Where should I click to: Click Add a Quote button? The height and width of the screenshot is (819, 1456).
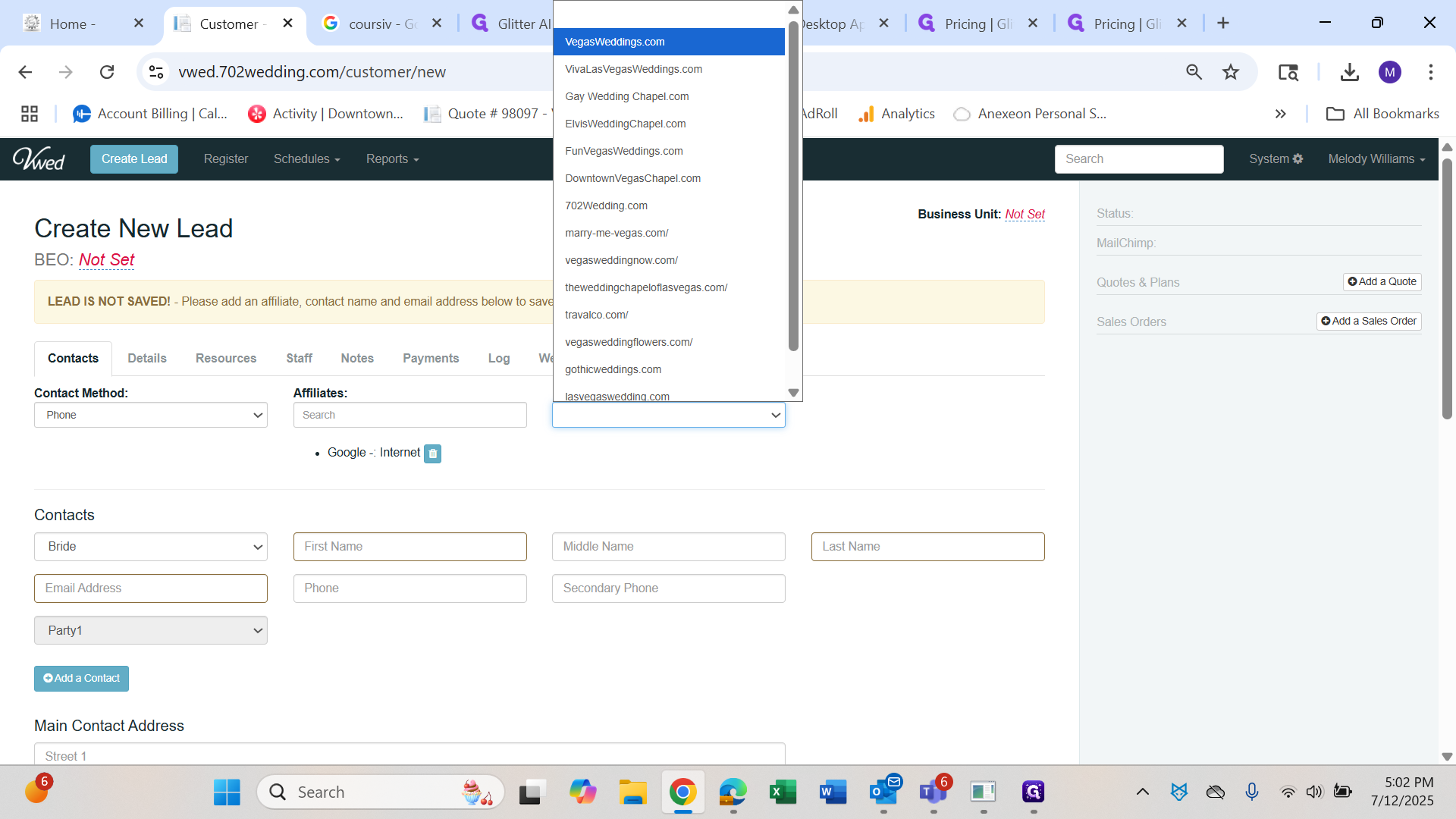click(1382, 281)
